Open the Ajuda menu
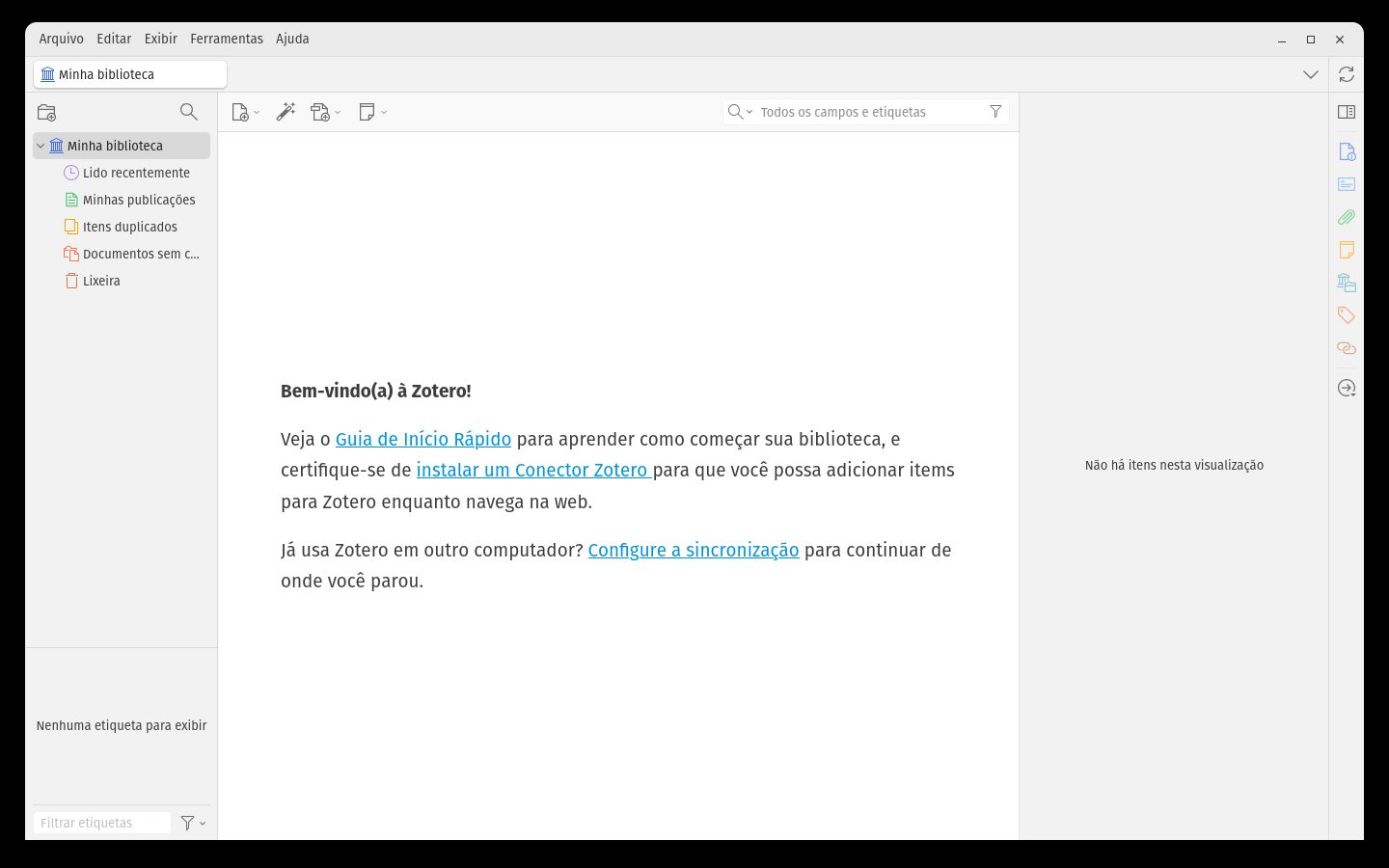The image size is (1389, 868). (x=292, y=39)
